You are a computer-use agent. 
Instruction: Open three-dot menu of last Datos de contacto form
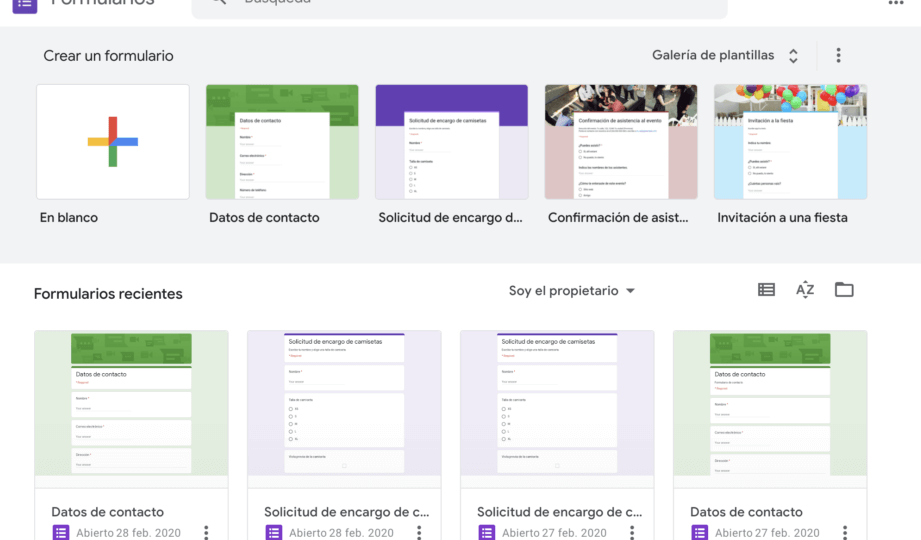tap(845, 532)
